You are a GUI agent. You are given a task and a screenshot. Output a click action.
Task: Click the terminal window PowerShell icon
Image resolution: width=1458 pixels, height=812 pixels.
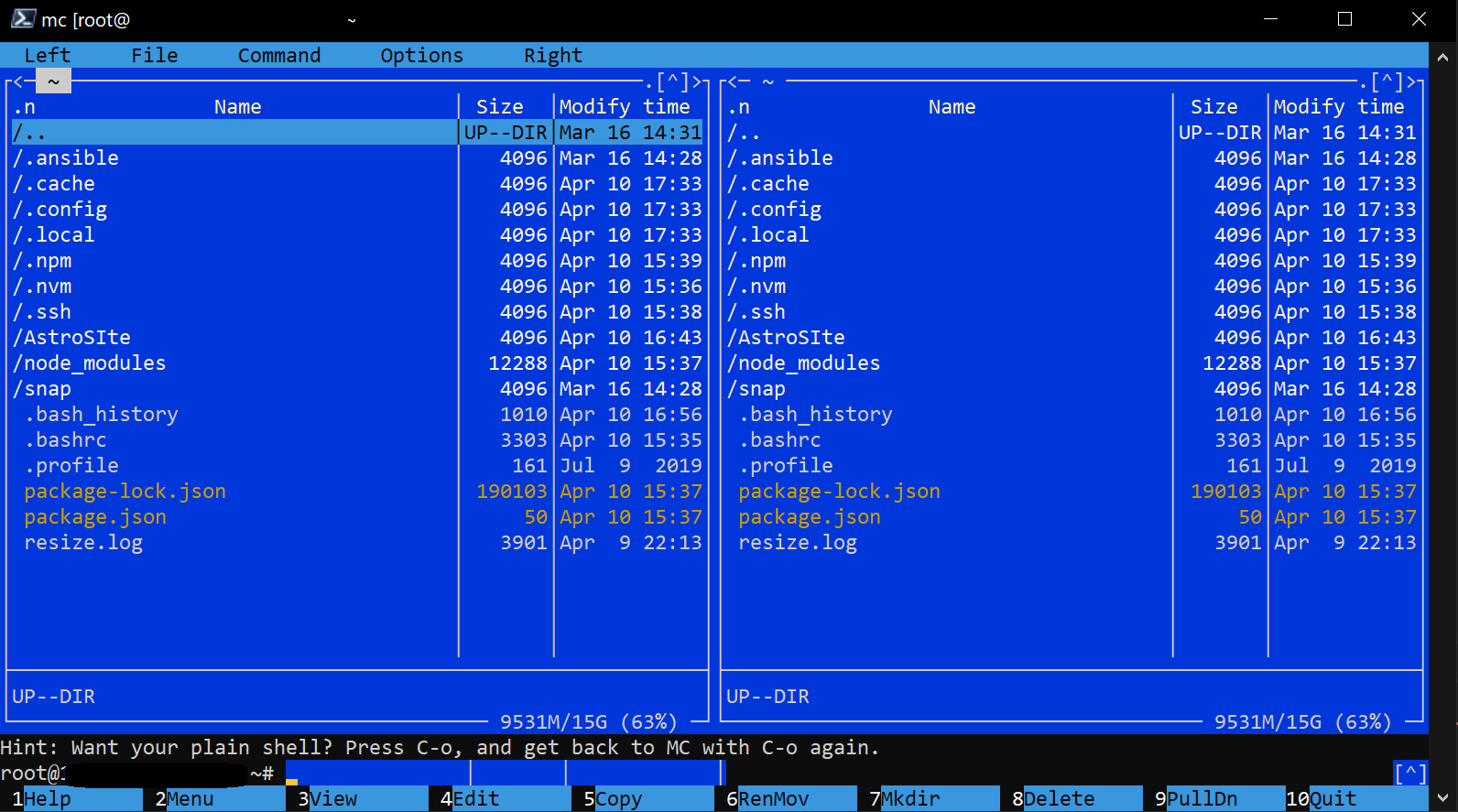[x=23, y=18]
